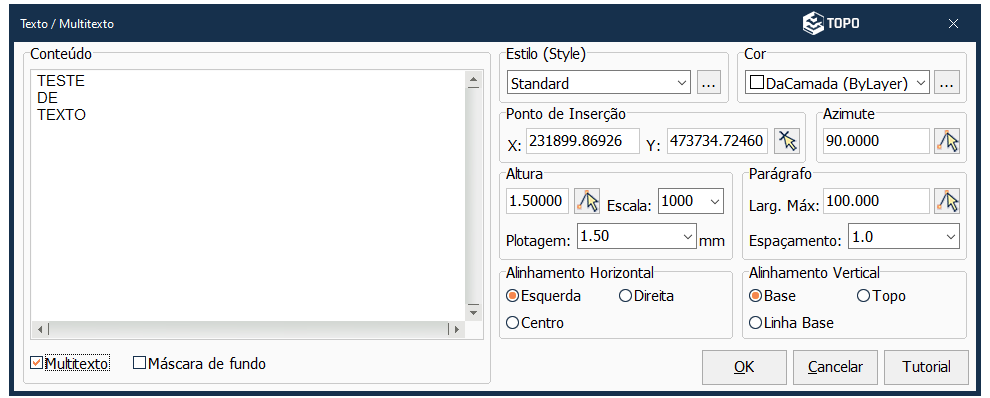Click the horizontal scrollbar right arrow
The width and height of the screenshot is (990, 398).
coord(455,329)
